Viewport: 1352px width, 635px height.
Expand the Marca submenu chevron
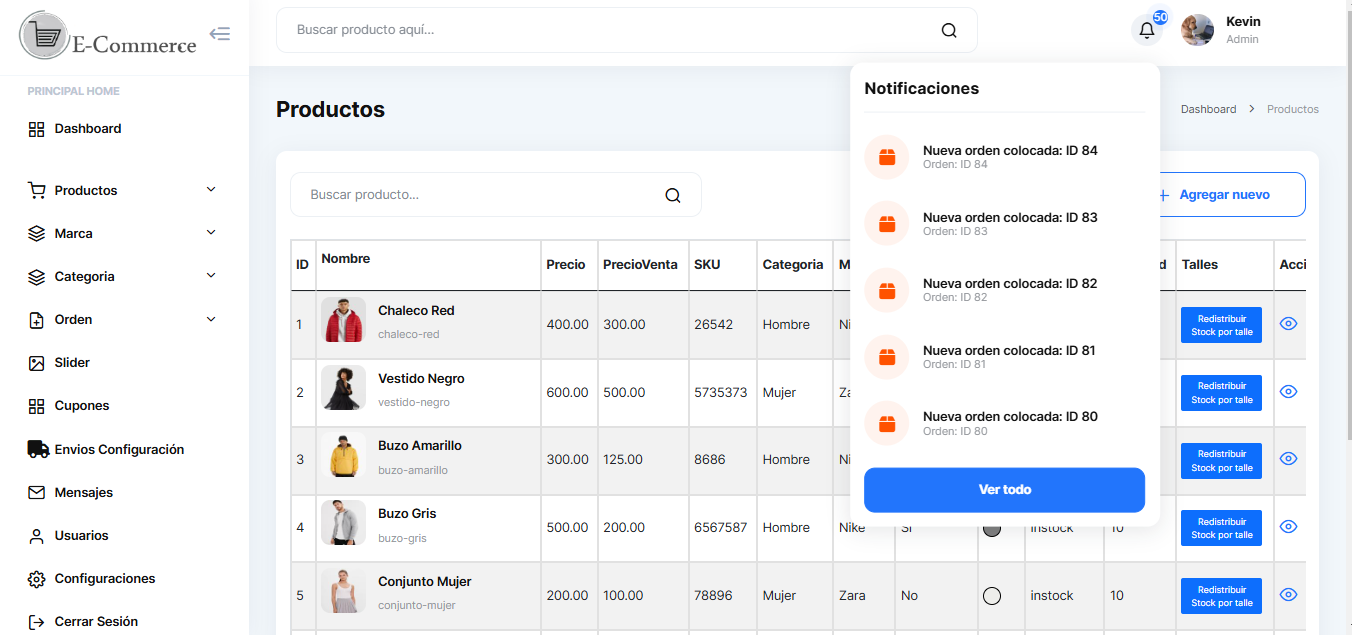coord(211,233)
